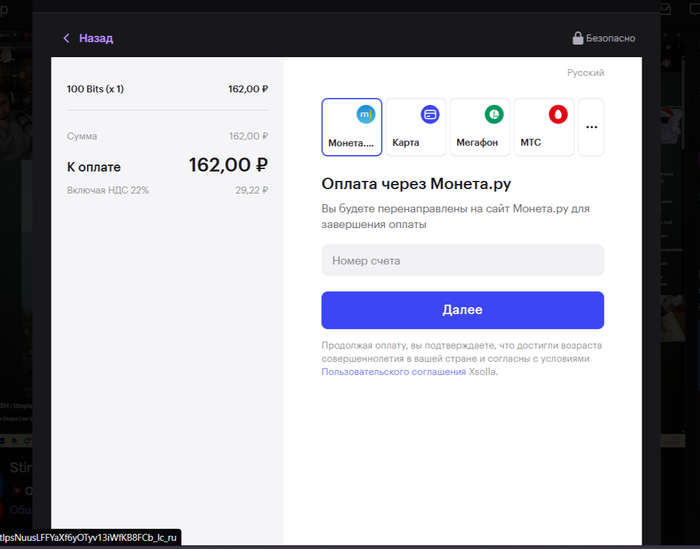Switch to the Карта payment tab label

tap(406, 143)
